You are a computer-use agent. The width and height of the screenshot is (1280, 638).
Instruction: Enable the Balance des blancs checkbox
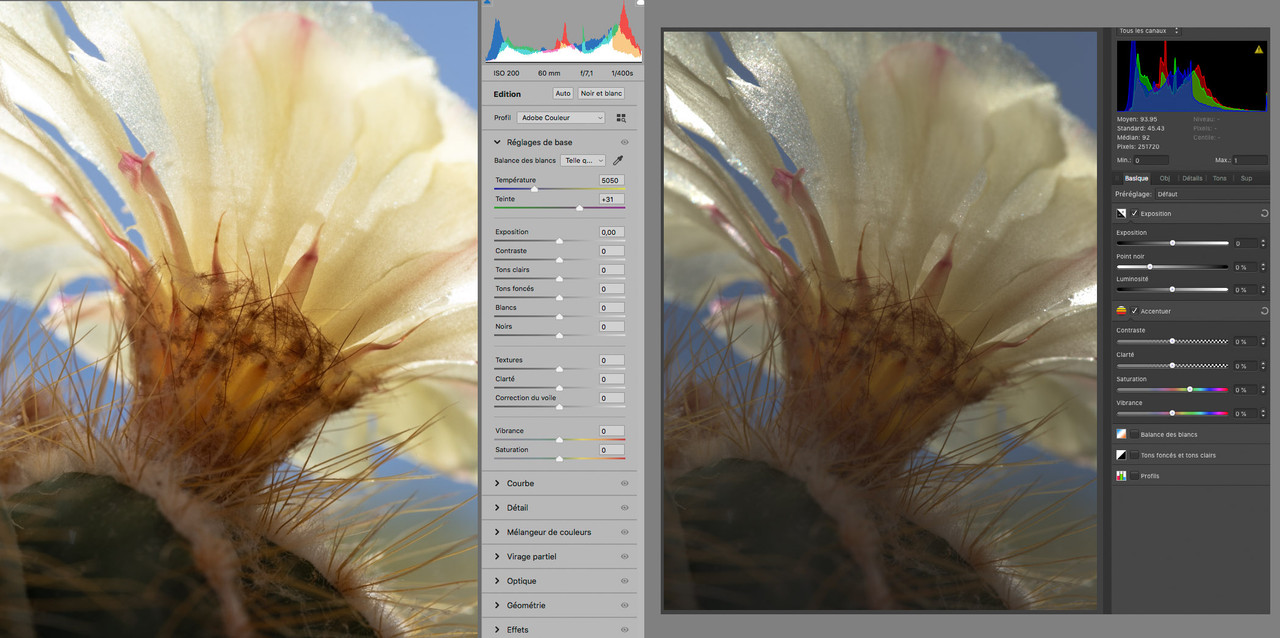pos(1134,434)
